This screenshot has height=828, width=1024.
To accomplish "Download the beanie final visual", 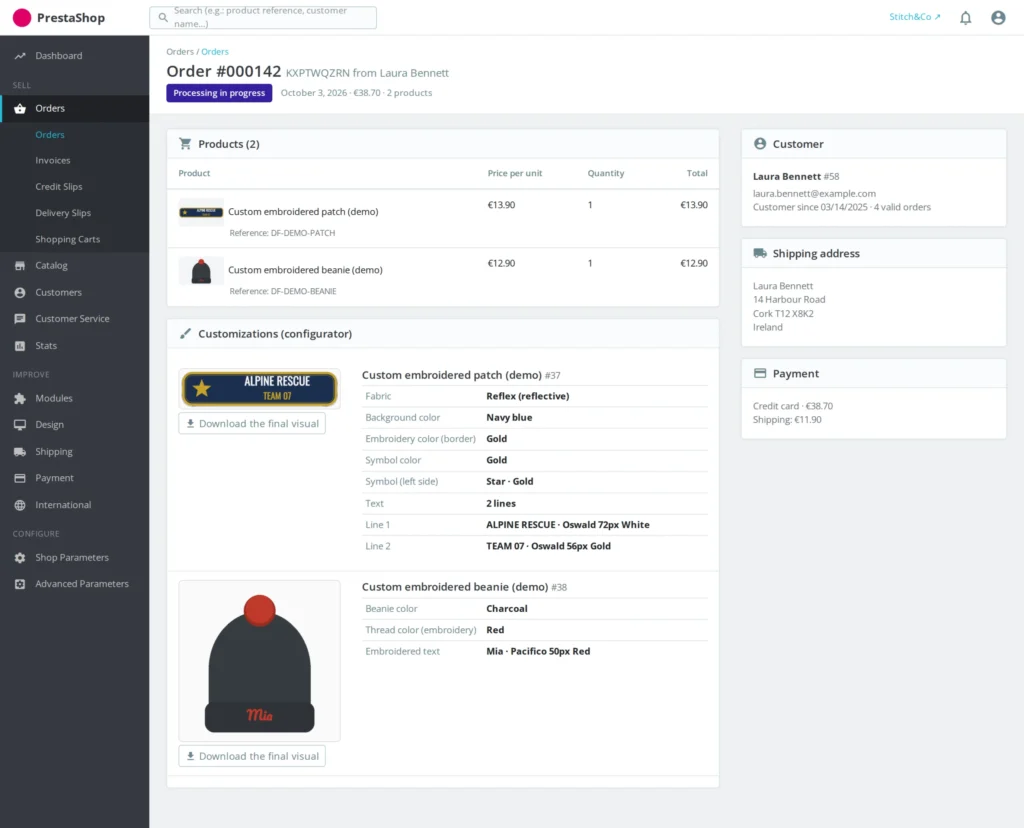I will pos(252,756).
